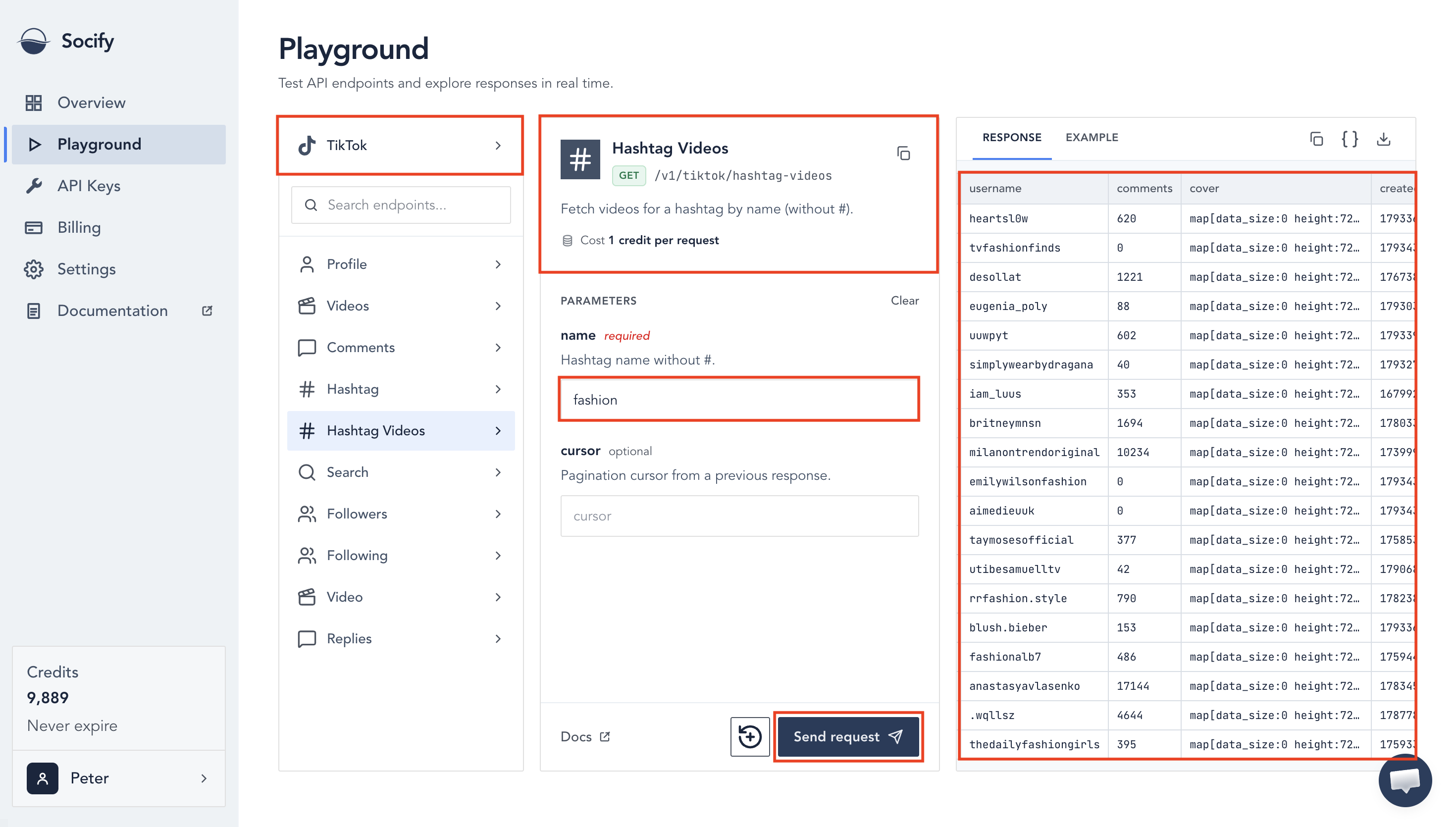The height and width of the screenshot is (827, 1456).
Task: Copy the response with copy icon
Action: [1316, 139]
